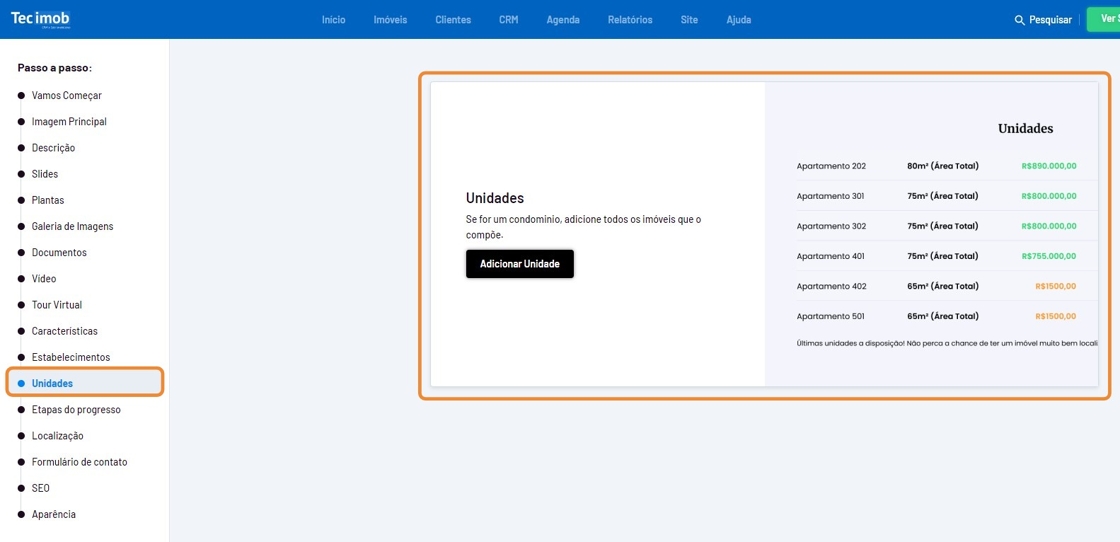Click Ajuda in the top bar
This screenshot has width=1120, height=542.
pos(738,20)
